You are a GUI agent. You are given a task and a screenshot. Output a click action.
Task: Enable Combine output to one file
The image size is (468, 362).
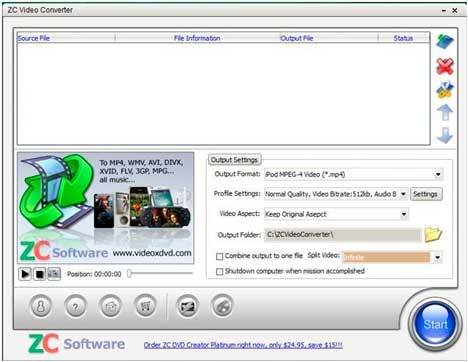(219, 256)
